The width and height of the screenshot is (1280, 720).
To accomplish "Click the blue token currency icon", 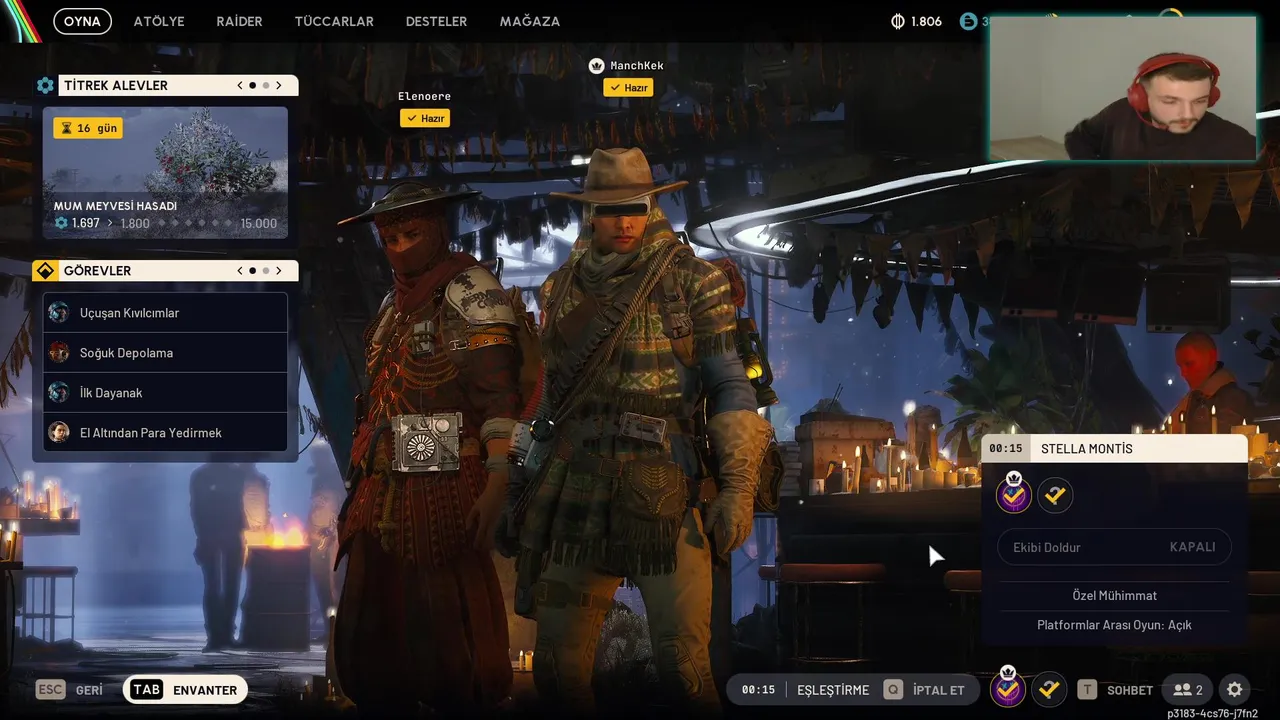I will click(967, 21).
